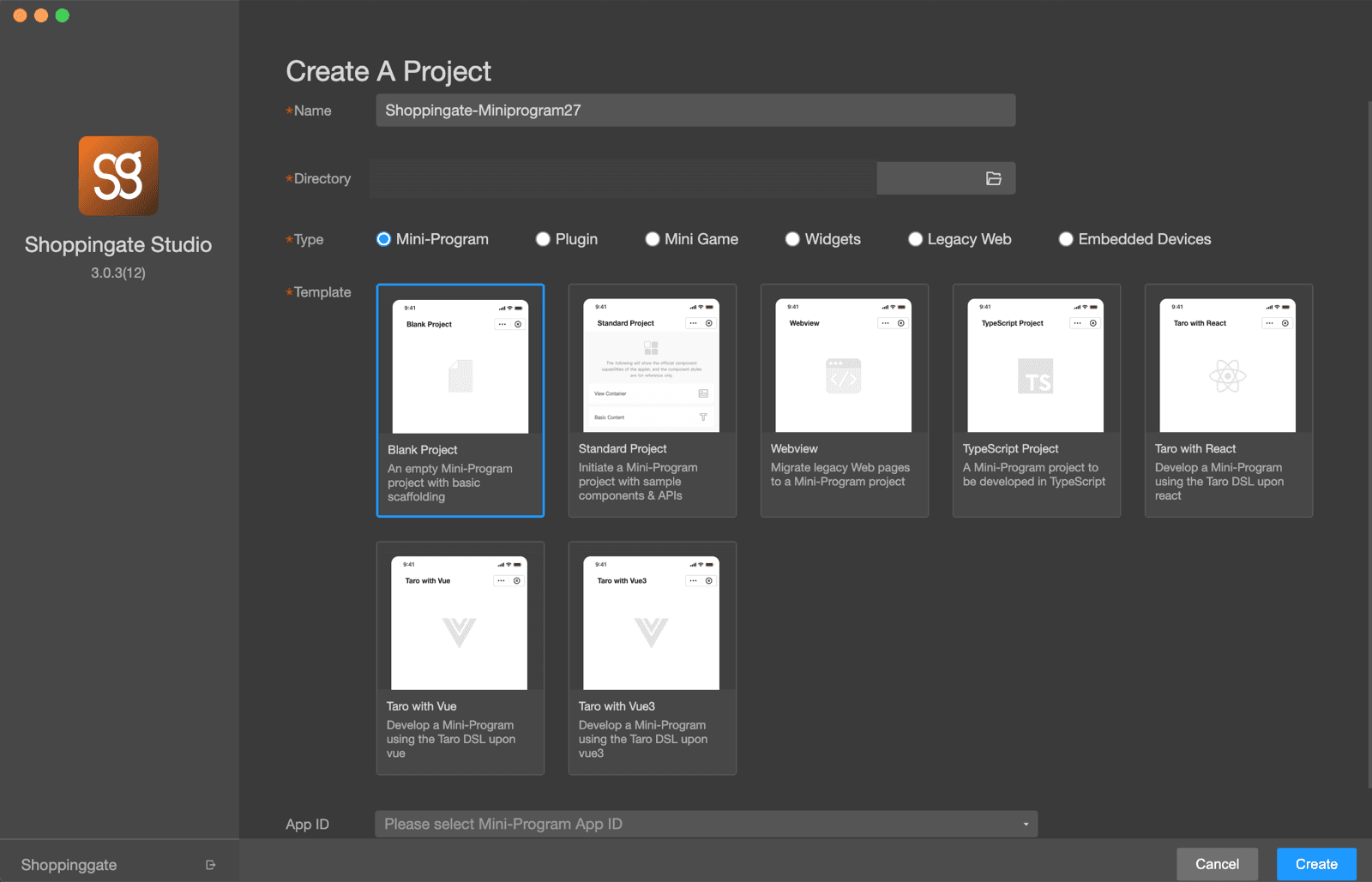1372x882 pixels.
Task: Click the Create button
Action: (x=1316, y=864)
